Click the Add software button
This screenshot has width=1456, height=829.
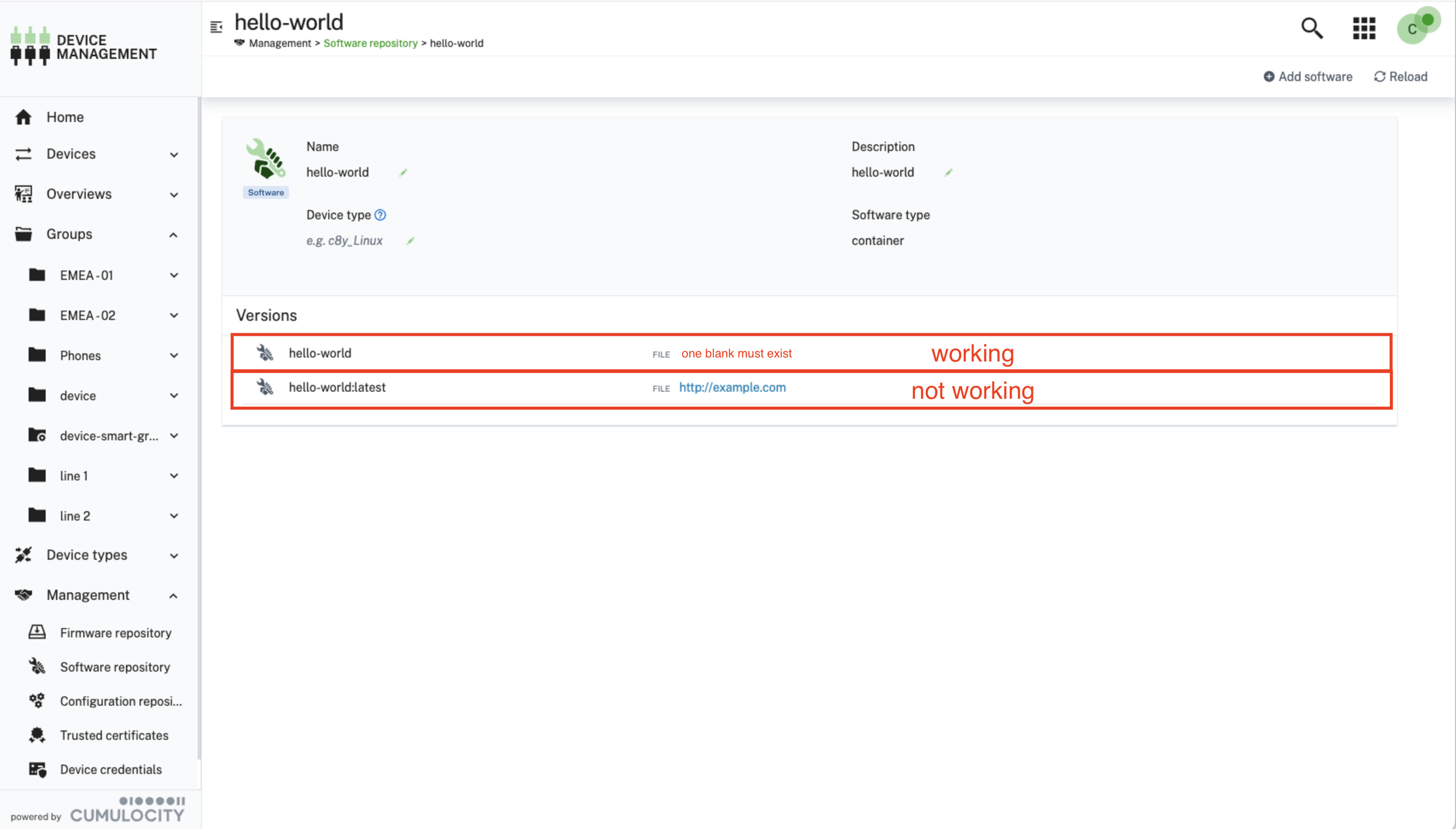click(1308, 76)
